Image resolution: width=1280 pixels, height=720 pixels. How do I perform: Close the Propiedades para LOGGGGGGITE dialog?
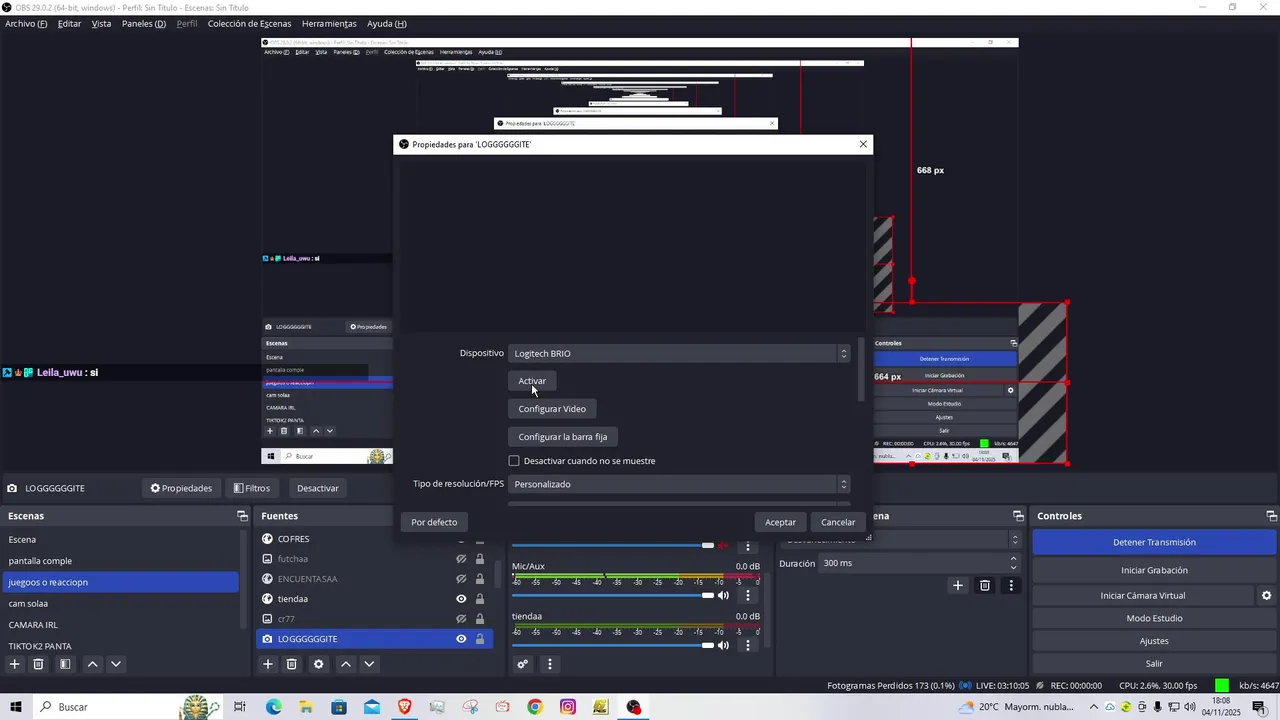pos(863,144)
